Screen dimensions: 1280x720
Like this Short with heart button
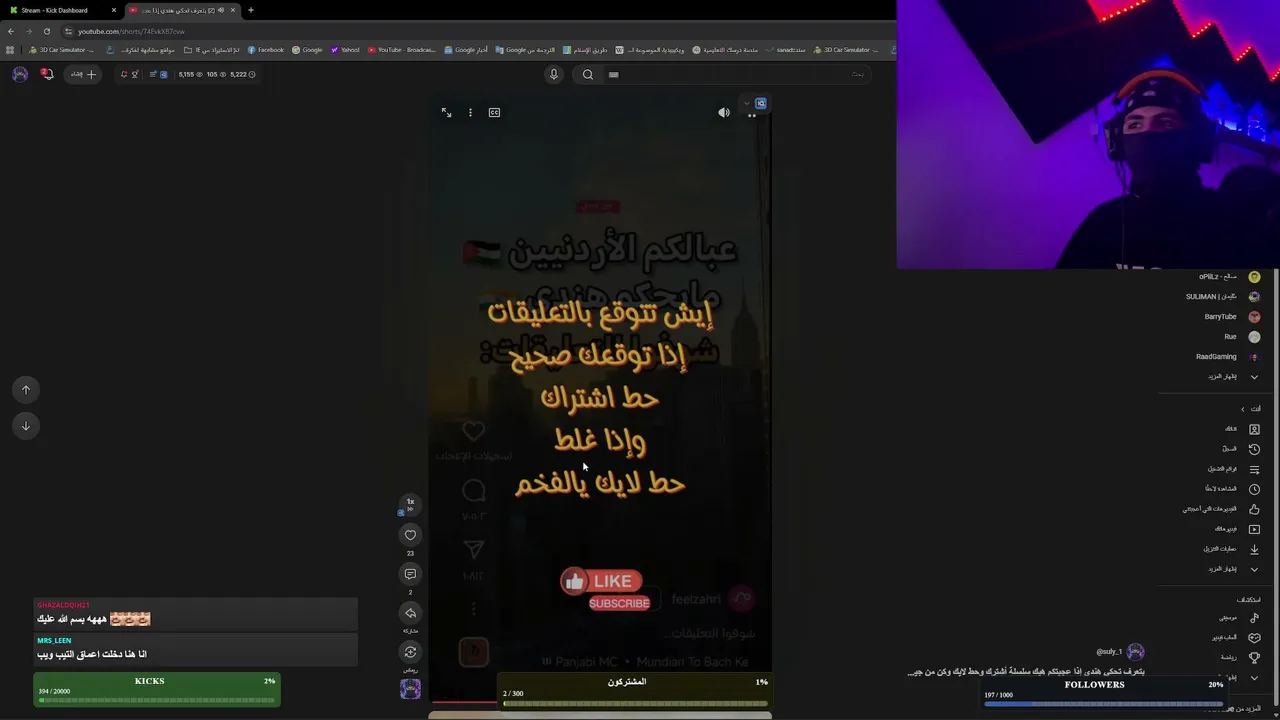[x=410, y=535]
